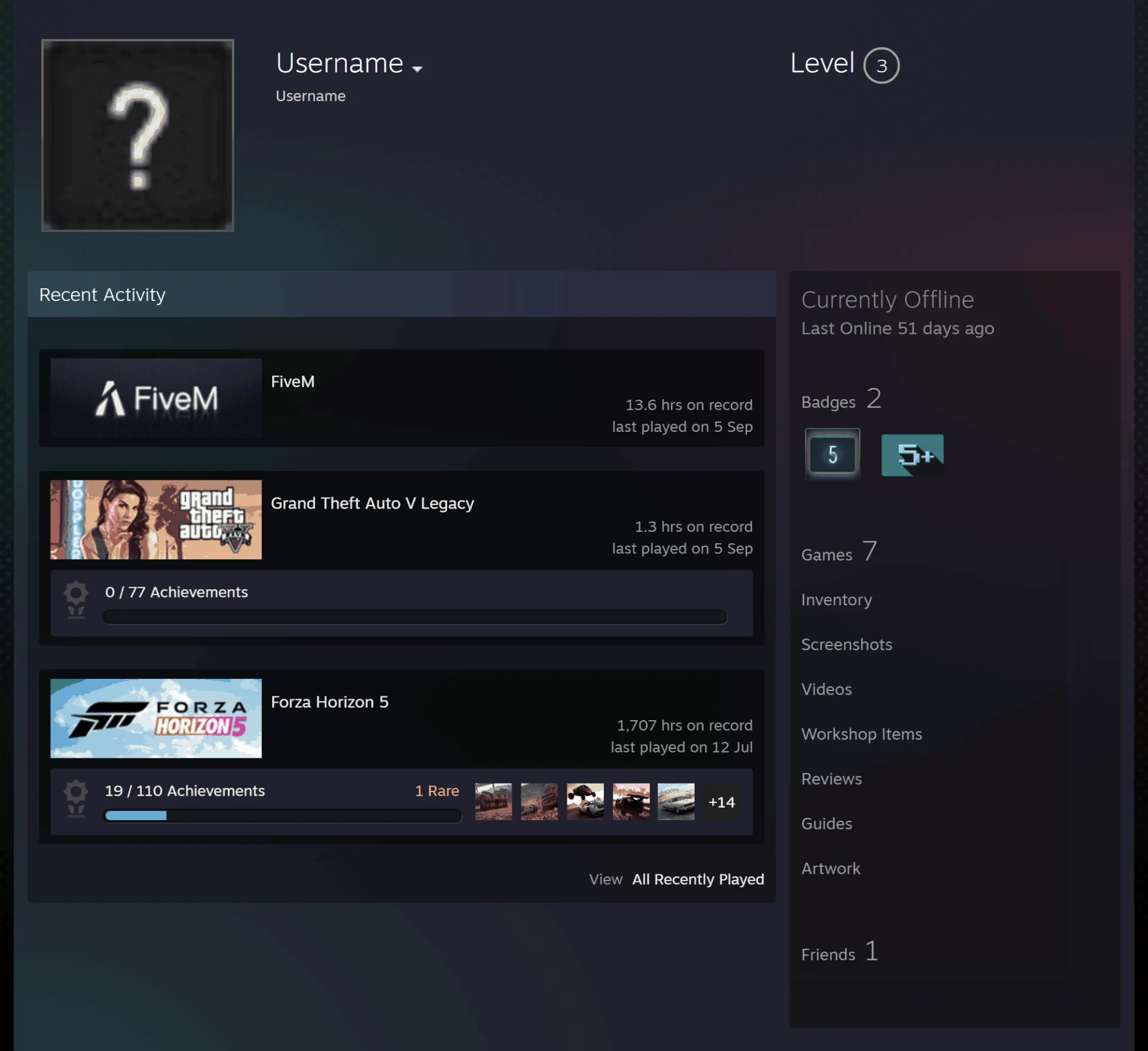1148x1051 pixels.
Task: Open the Forza Horizon 5 banner image
Action: [x=156, y=718]
